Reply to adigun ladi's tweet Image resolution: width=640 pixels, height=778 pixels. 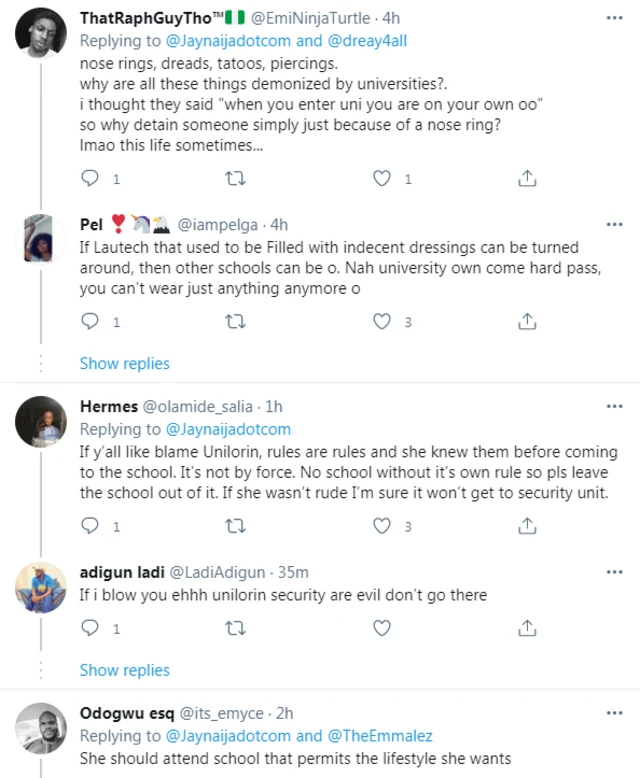(x=90, y=629)
